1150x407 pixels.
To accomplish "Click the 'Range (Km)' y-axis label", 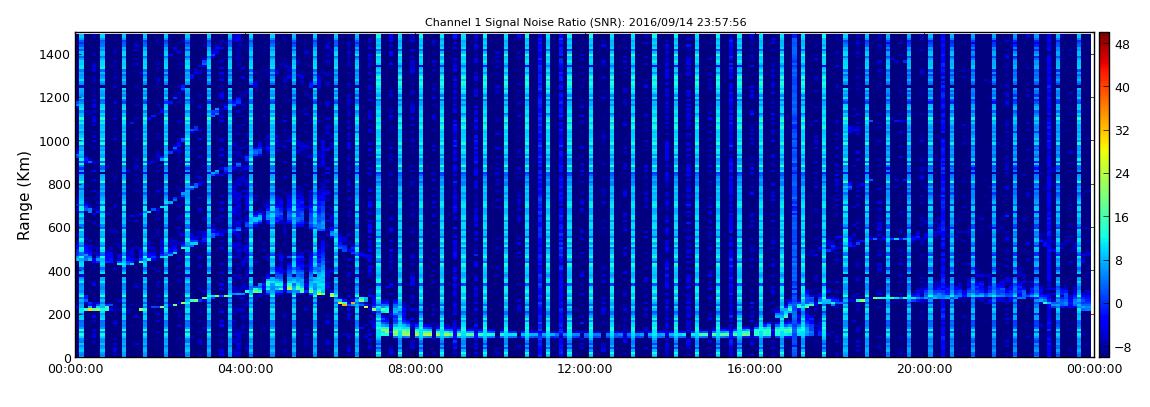I will (24, 196).
